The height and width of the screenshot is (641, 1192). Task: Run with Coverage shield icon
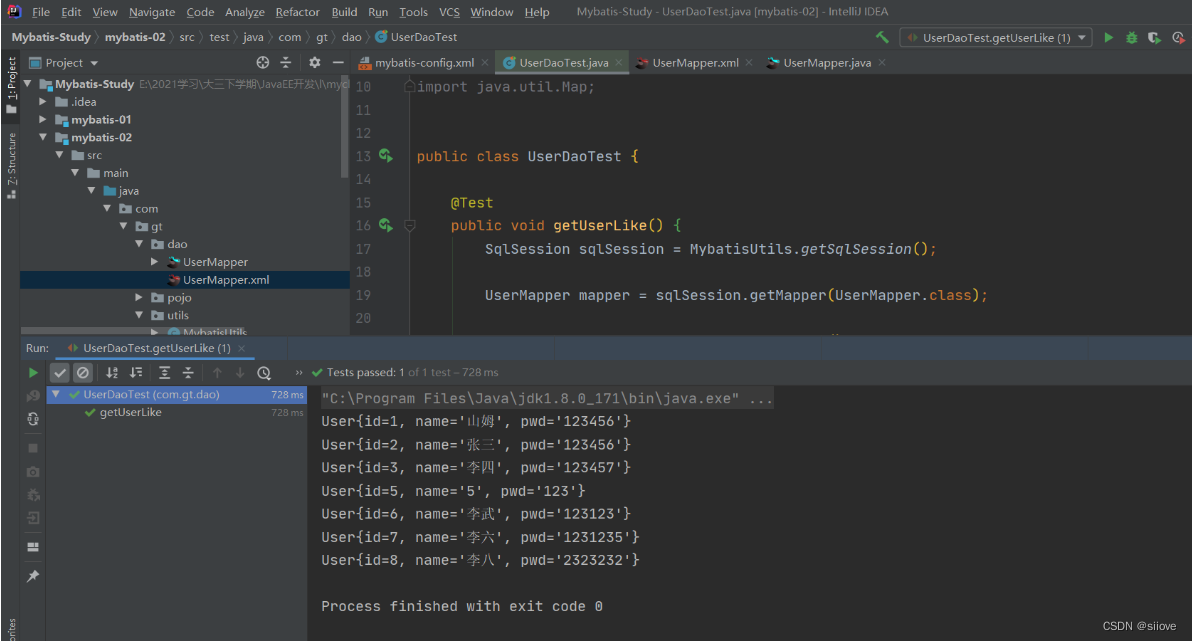[x=1154, y=37]
